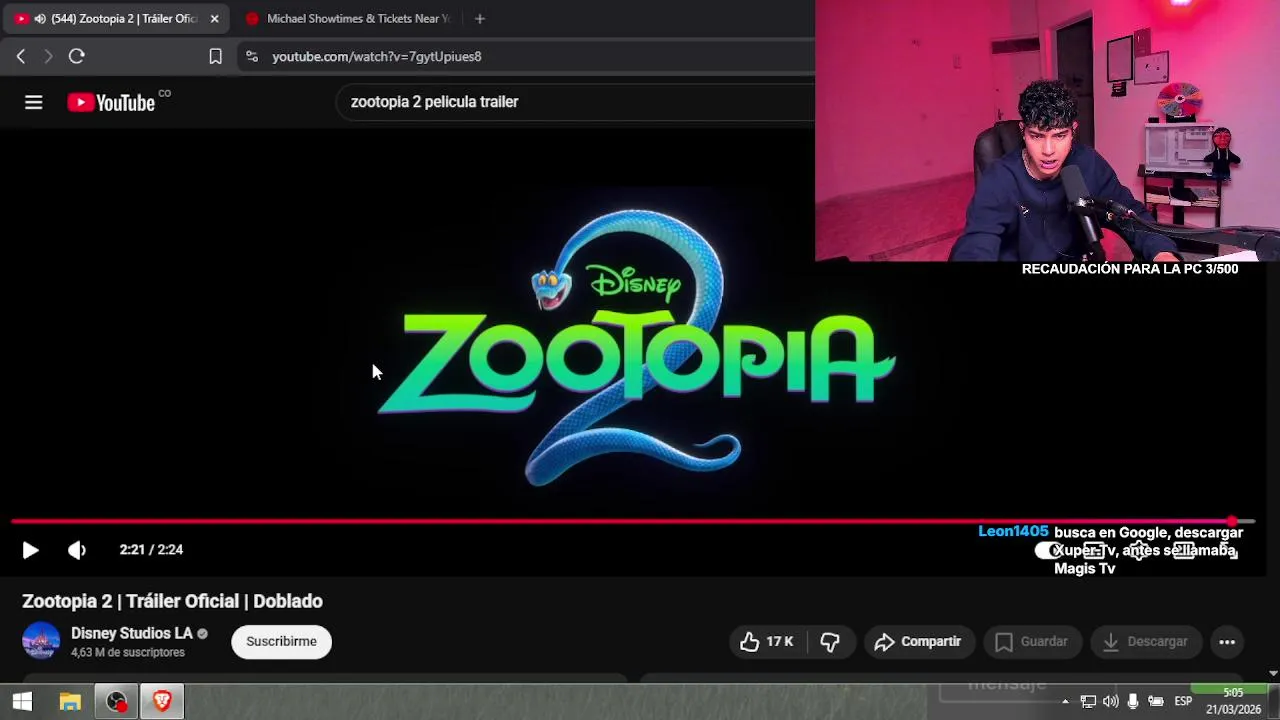
Task: Open the player settings gear
Action: point(1139,550)
